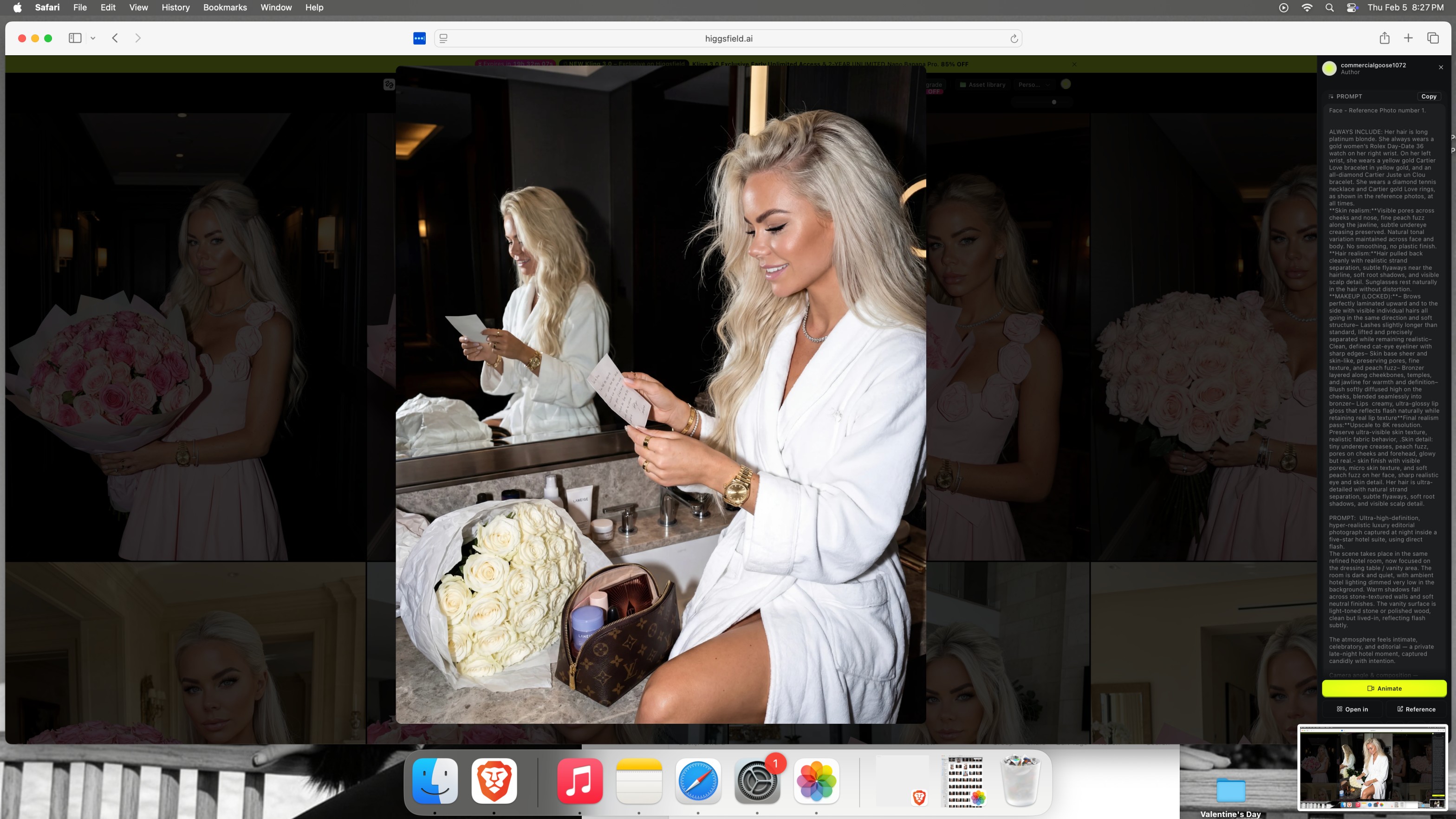Open macOS Control Center toggles
The image size is (1456, 819).
click(x=1352, y=7)
